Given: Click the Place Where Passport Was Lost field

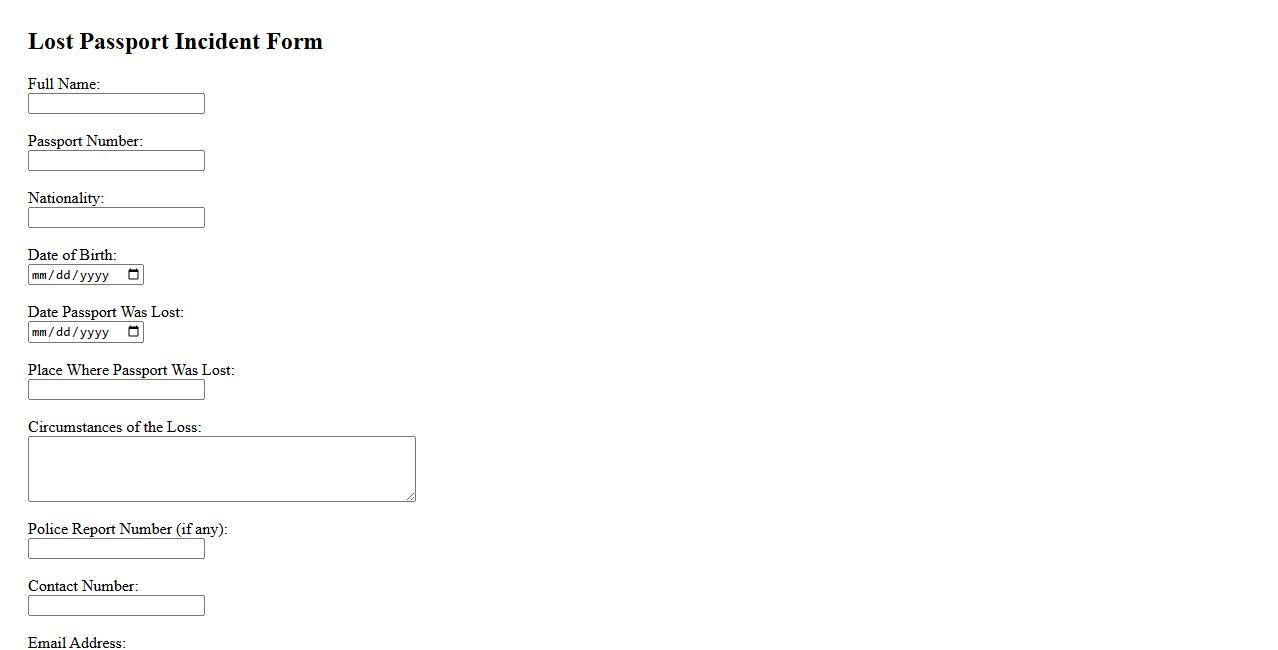Looking at the screenshot, I should click(116, 390).
